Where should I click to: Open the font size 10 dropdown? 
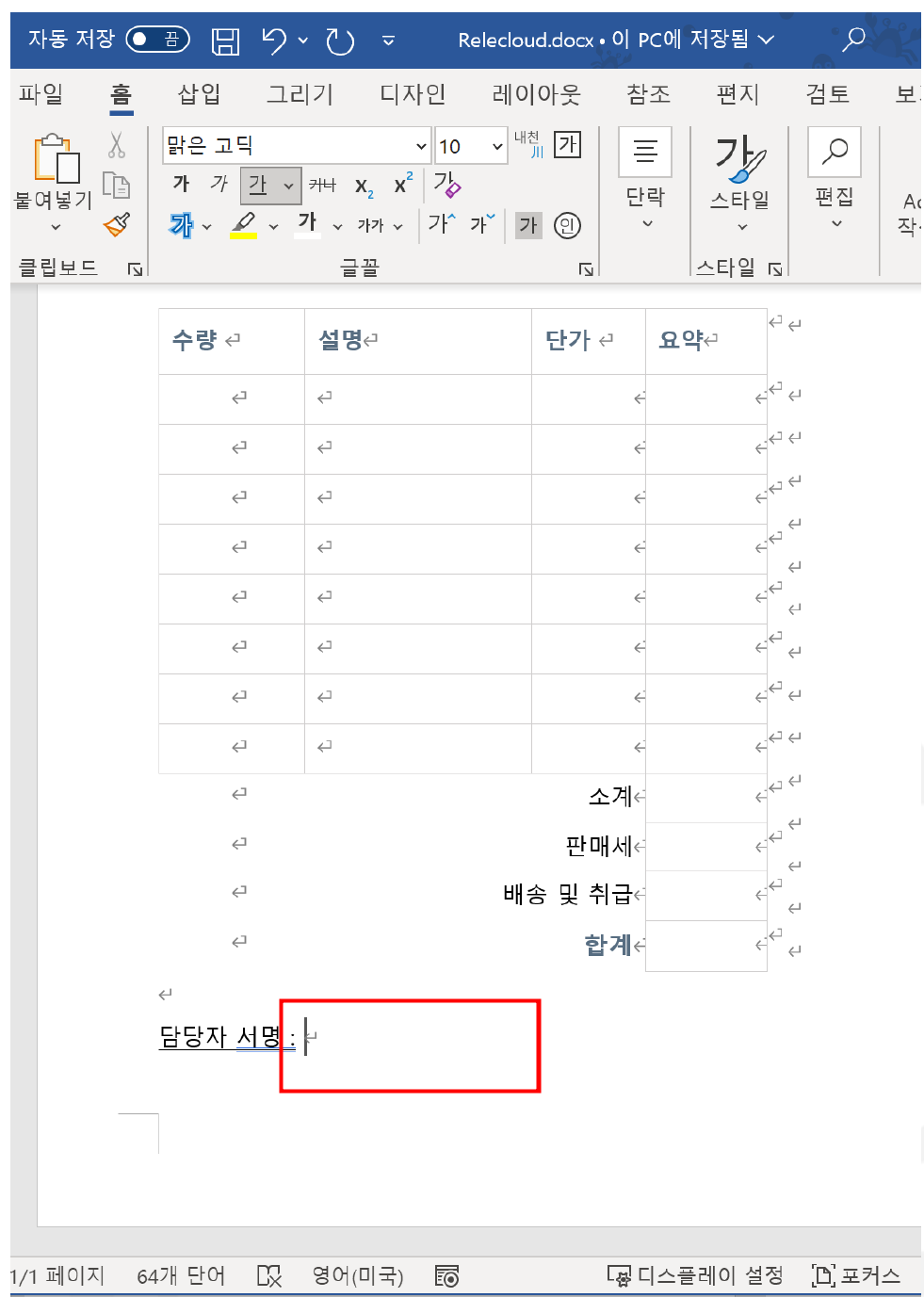point(499,146)
